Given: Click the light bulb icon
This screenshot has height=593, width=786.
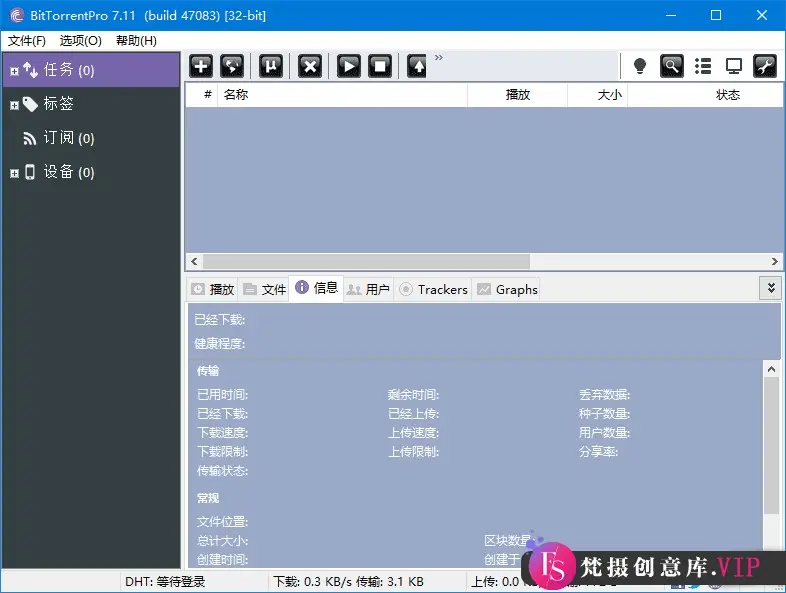Looking at the screenshot, I should [640, 66].
